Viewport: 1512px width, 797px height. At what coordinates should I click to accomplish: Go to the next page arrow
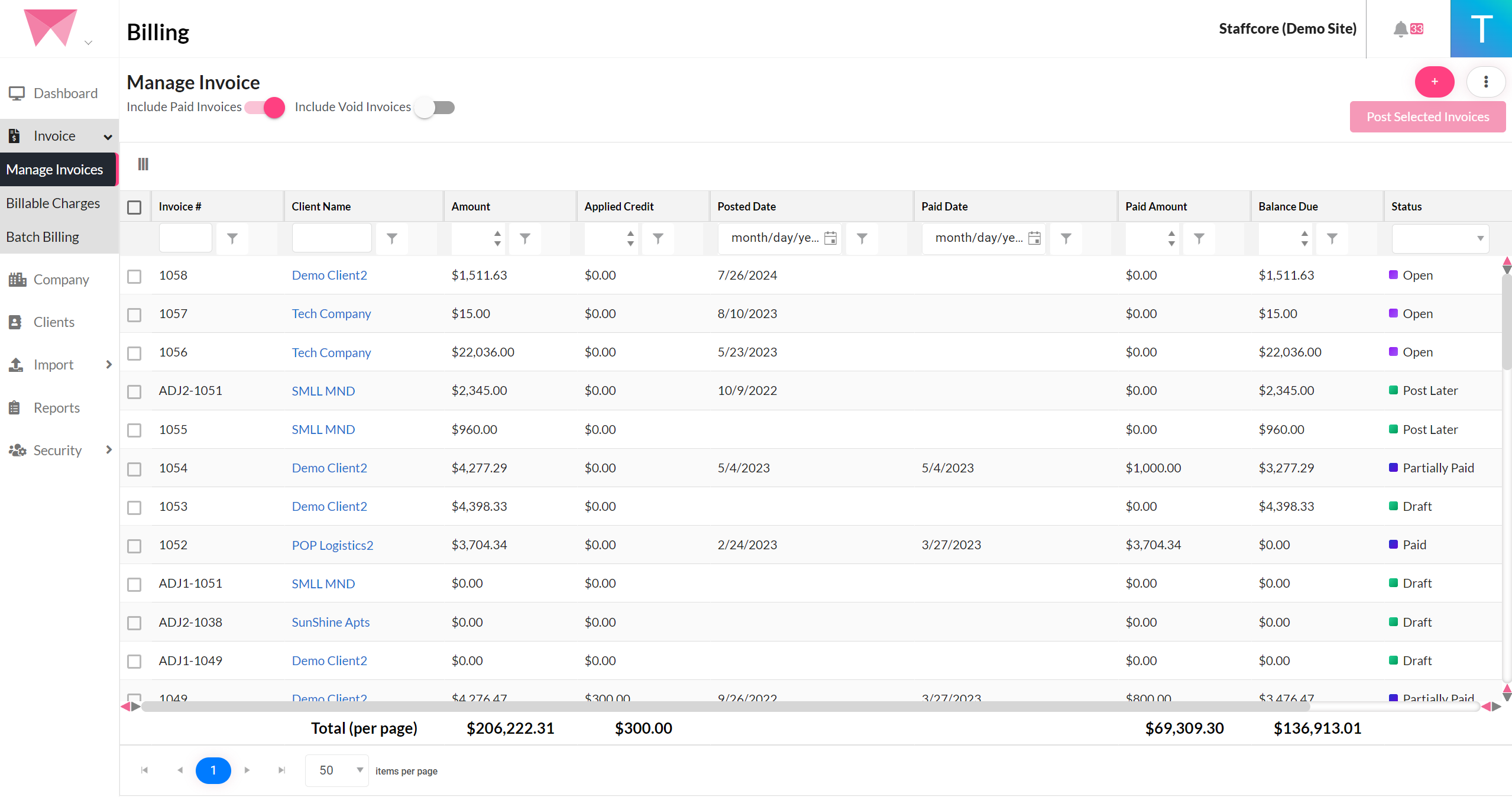247,770
